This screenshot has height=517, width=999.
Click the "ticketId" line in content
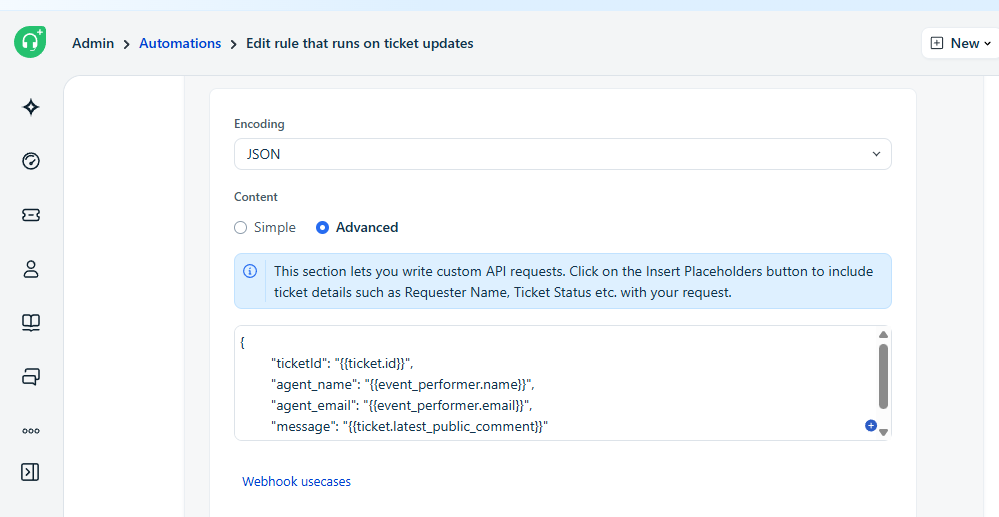[x=343, y=363]
